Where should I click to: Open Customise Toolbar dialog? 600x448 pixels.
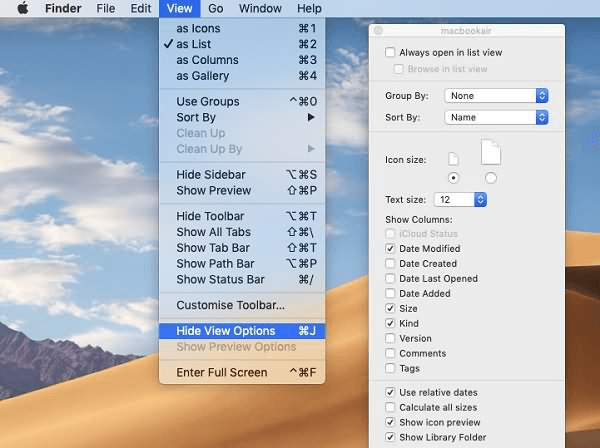pos(242,305)
